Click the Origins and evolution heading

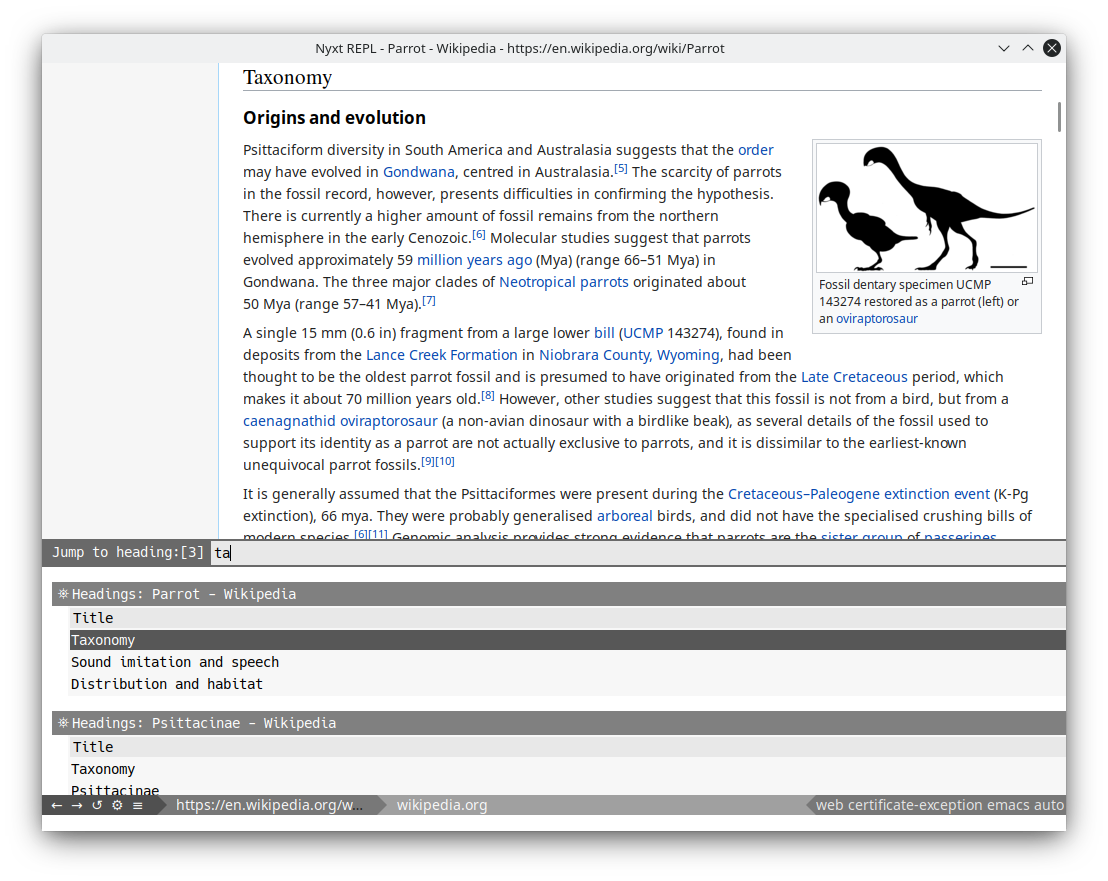coord(334,117)
